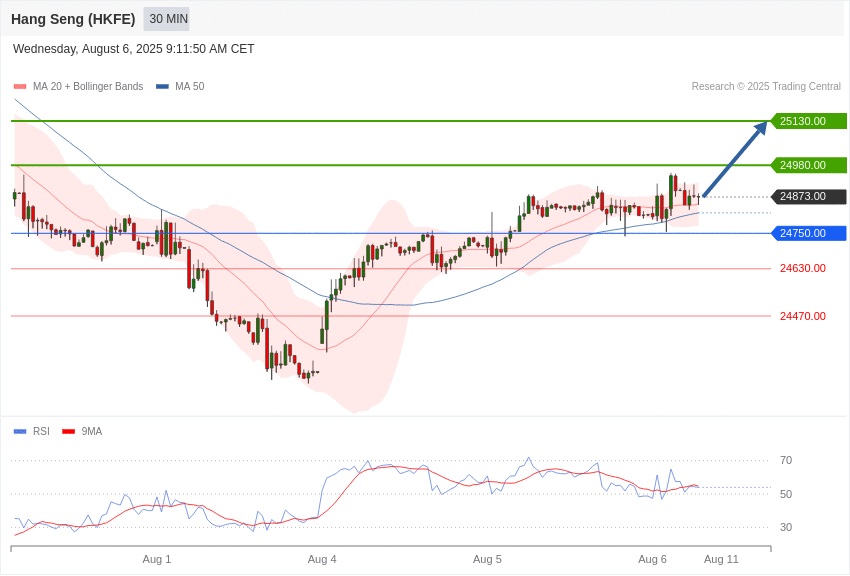
Task: Click the Research © 2025 Trading Central credit
Action: (x=766, y=87)
